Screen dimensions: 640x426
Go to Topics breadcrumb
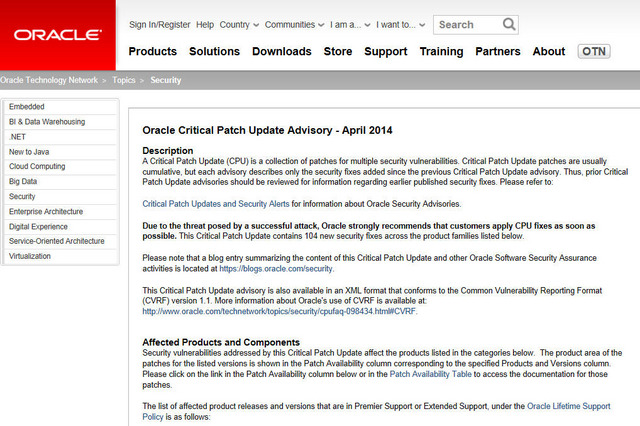point(124,80)
